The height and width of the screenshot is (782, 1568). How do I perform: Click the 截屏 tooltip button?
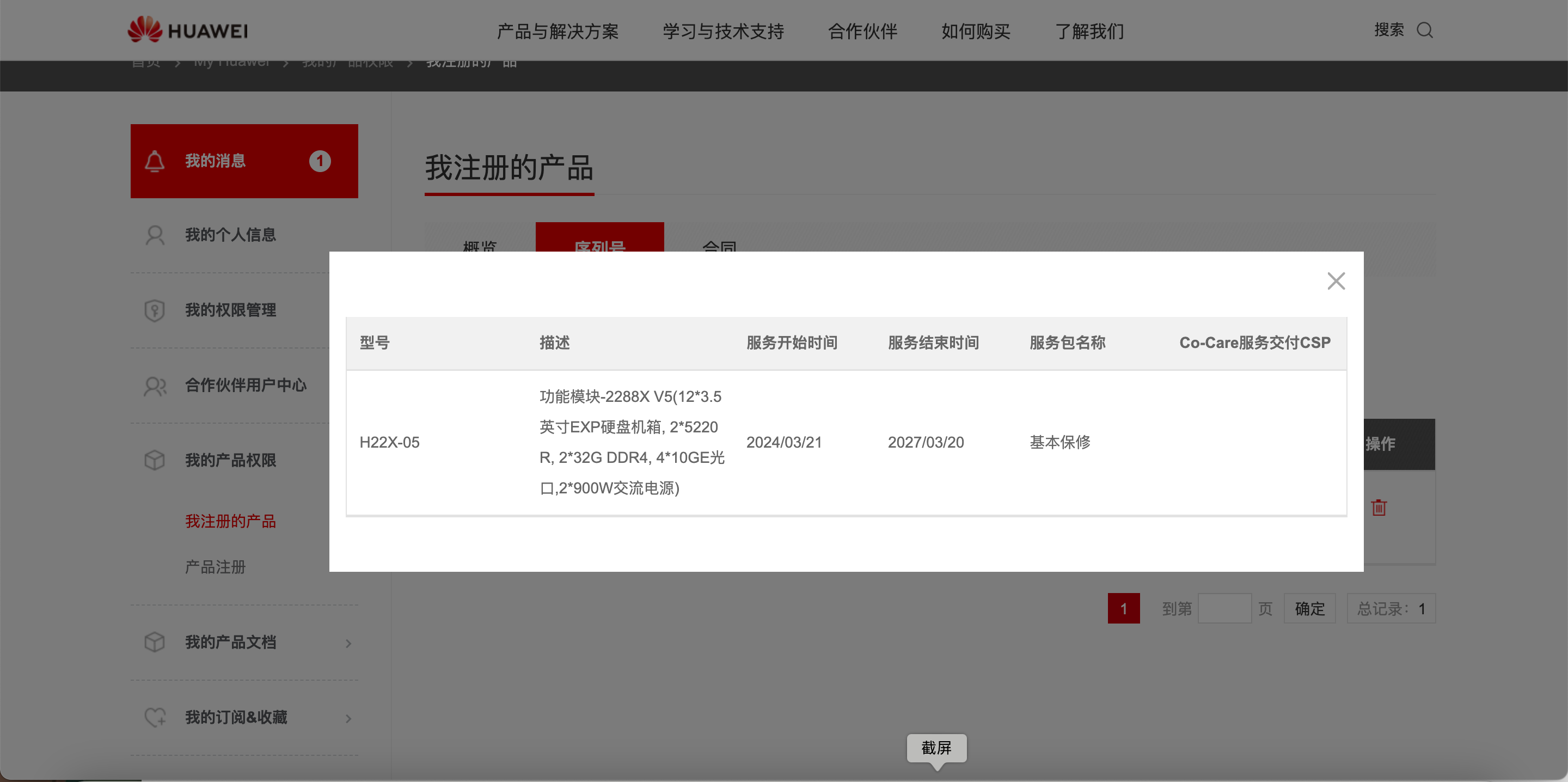coord(936,747)
